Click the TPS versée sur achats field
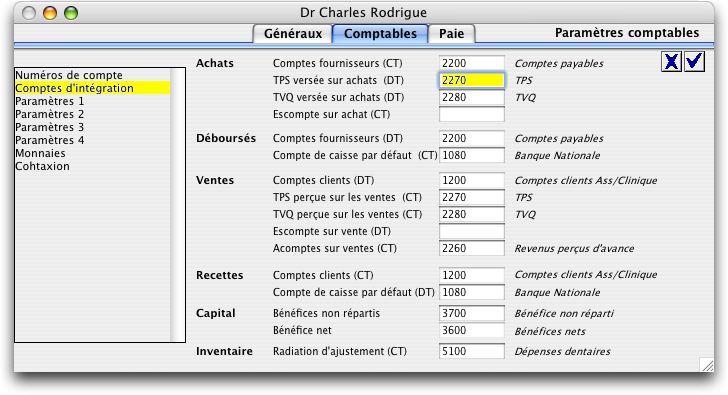 472,80
